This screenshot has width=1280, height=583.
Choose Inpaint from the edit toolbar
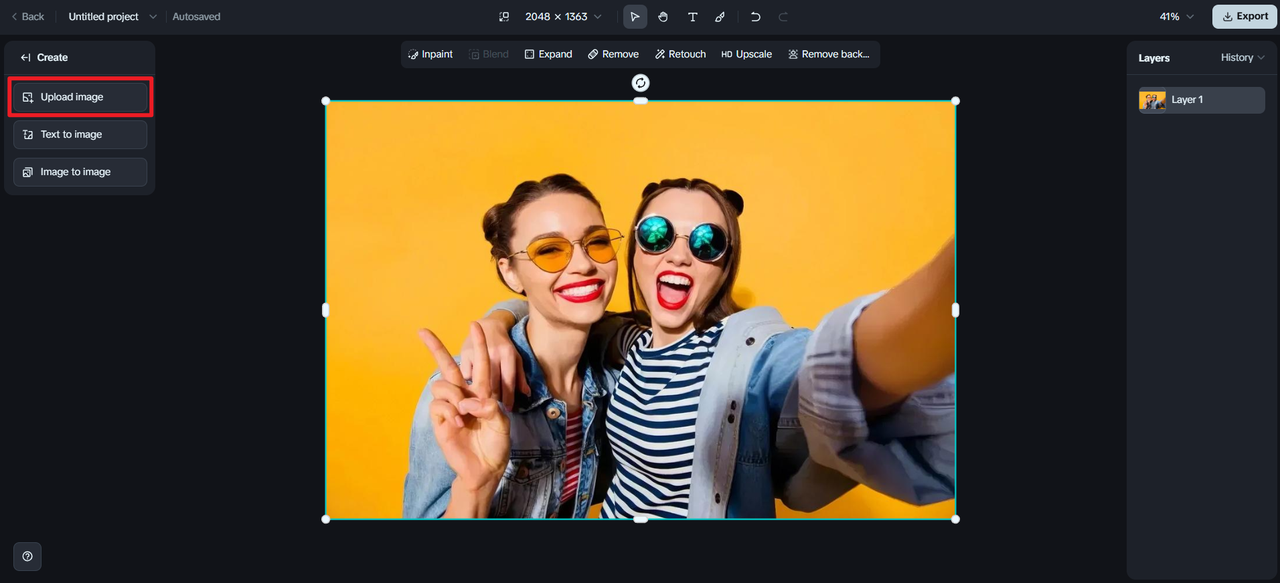[431, 54]
